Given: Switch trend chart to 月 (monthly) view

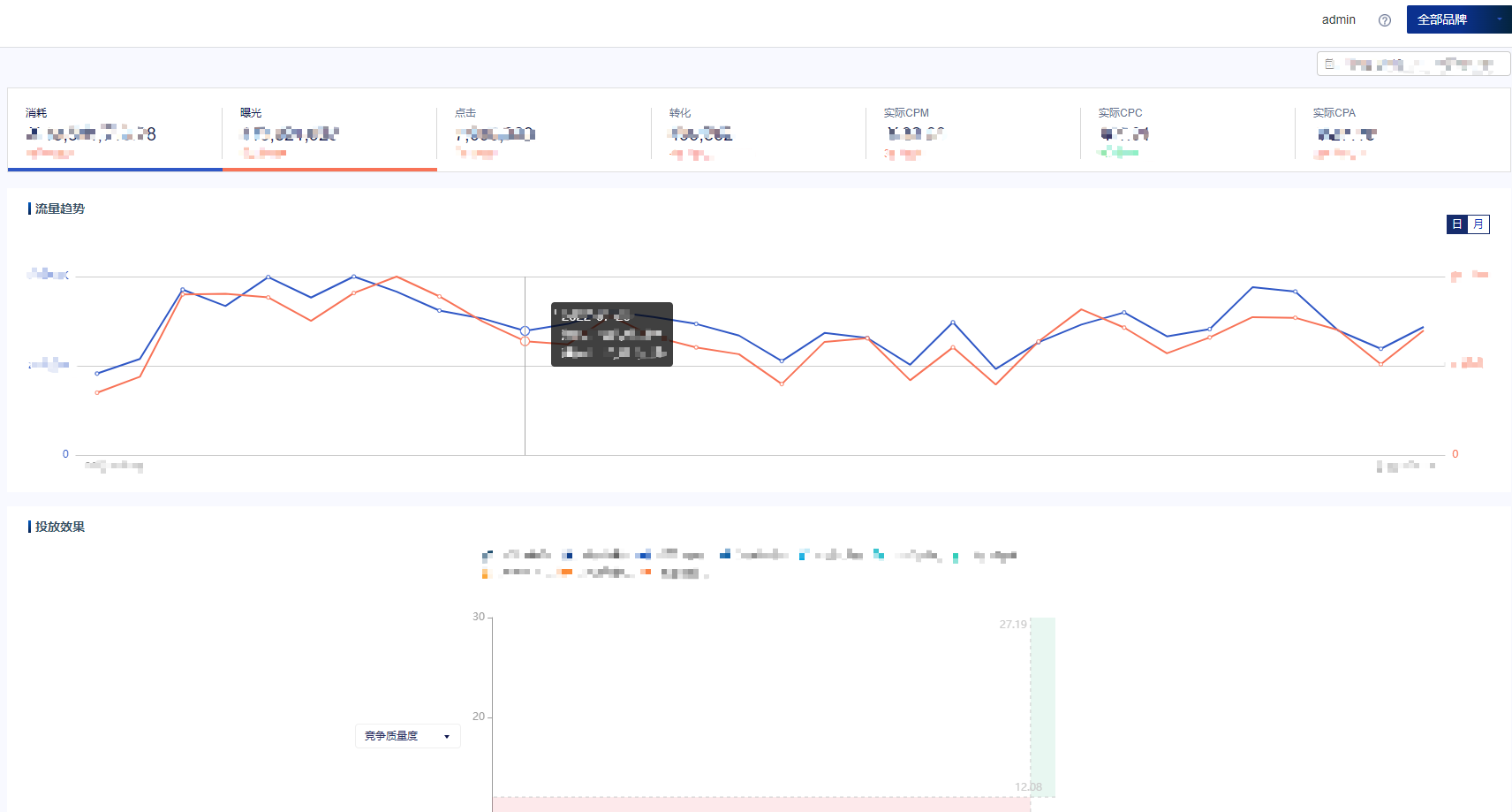Looking at the screenshot, I should point(1478,224).
